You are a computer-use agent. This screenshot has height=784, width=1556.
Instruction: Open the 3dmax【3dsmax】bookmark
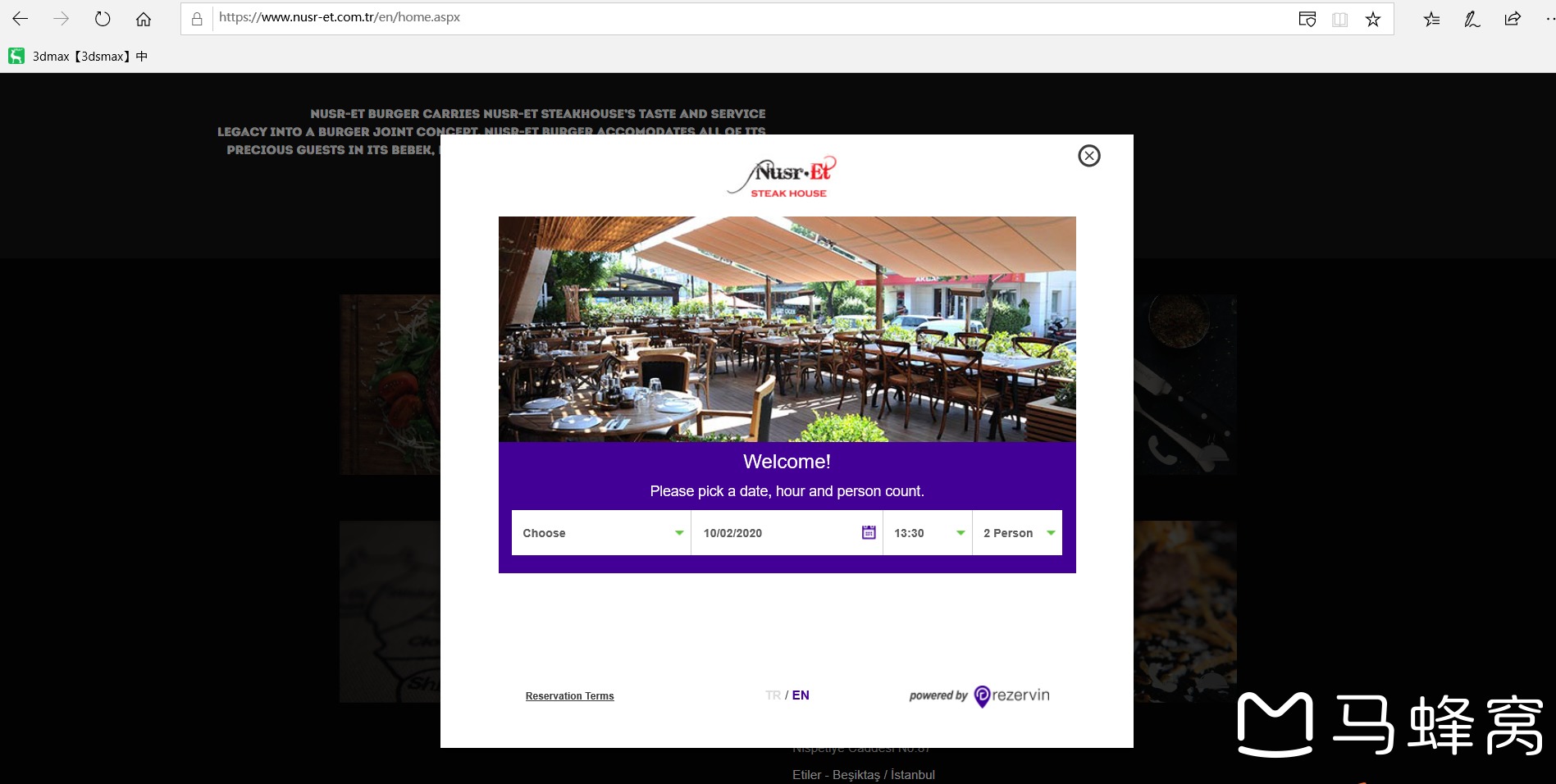[x=78, y=56]
